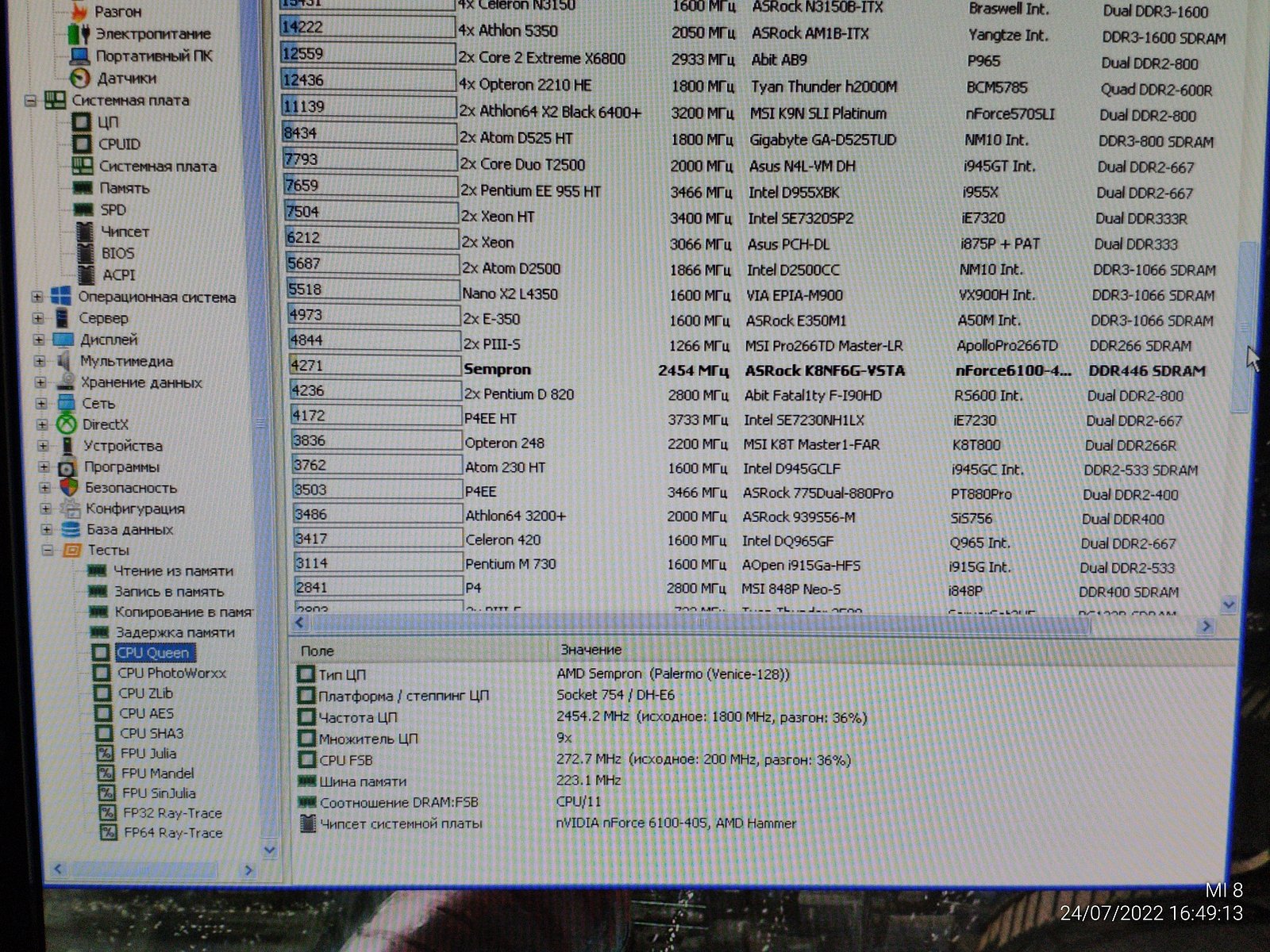Open the CPUID chip icon
Viewport: 1270px width, 952px height.
pyautogui.click(x=83, y=144)
